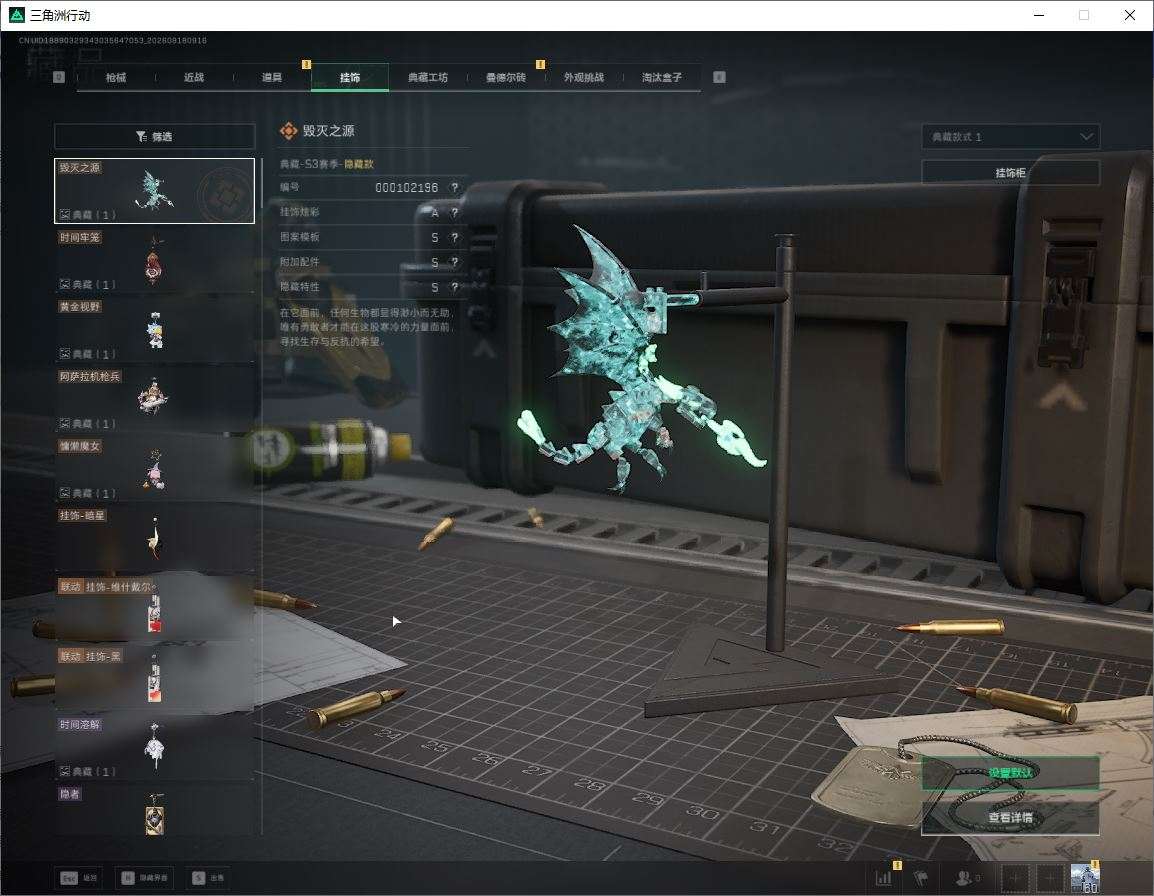Click the E next-tab key icon
1154x896 pixels.
720,77
